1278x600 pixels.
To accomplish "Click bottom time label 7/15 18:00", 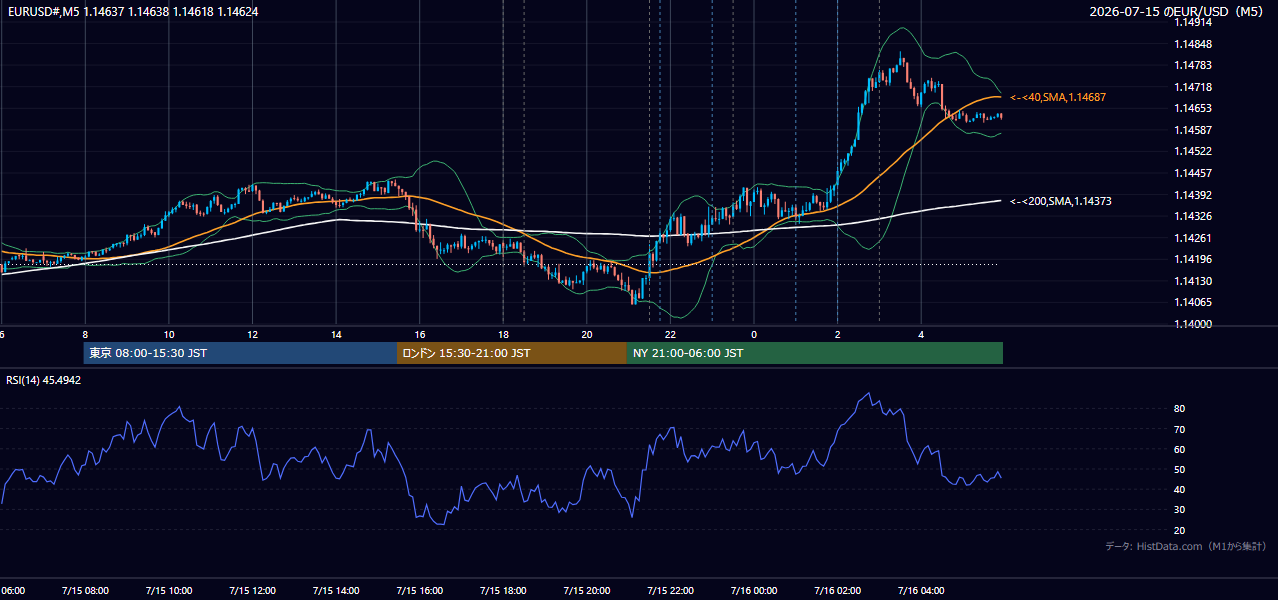I will (x=503, y=591).
